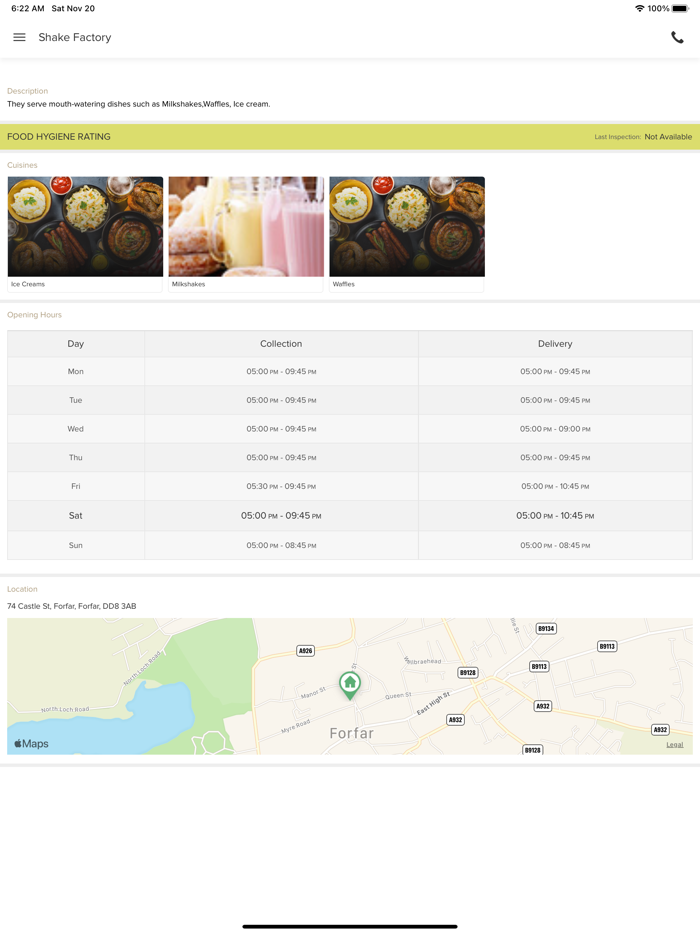The image size is (700, 934).
Task: Select the Thu row day cell
Action: point(76,457)
